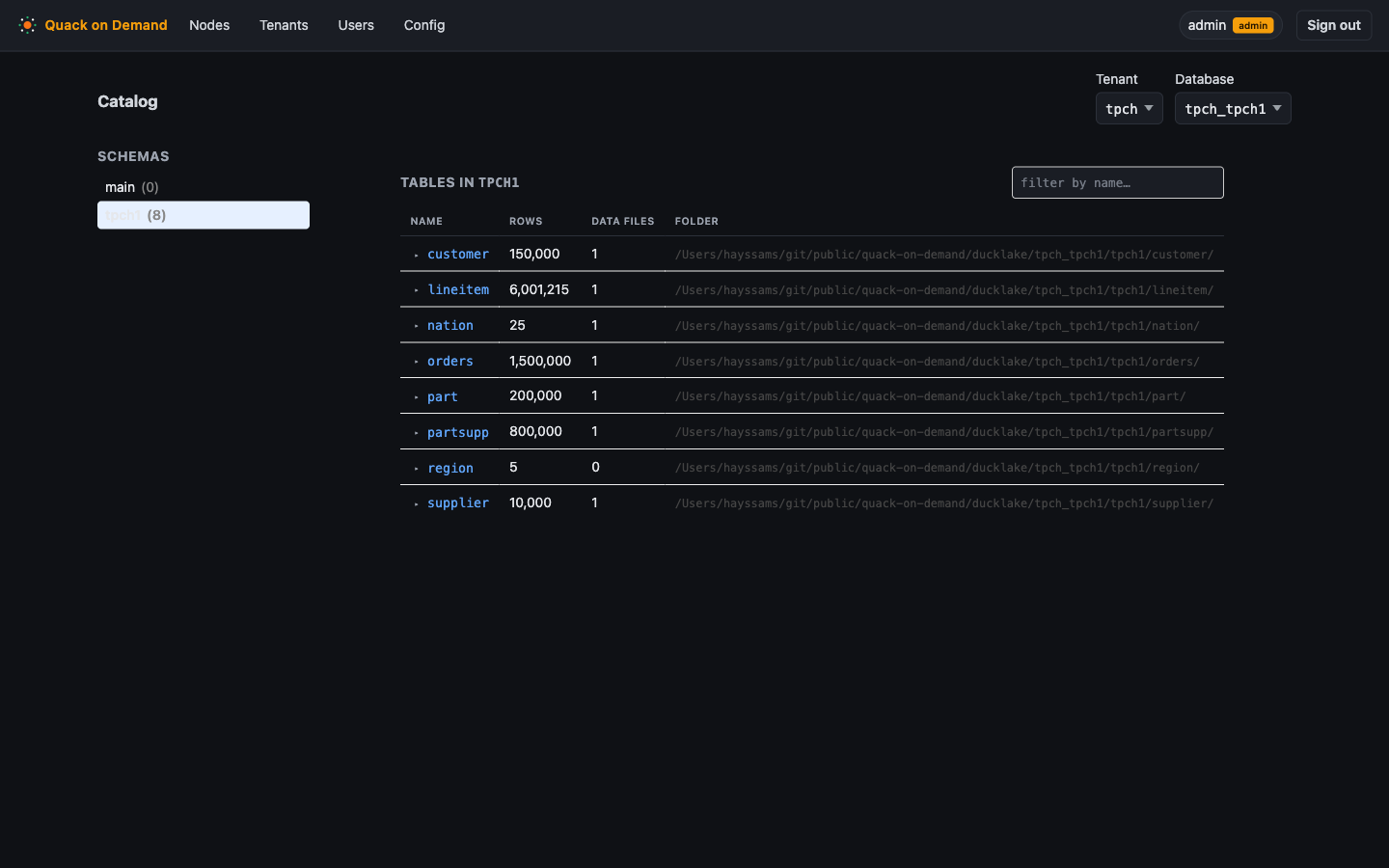1389x868 pixels.
Task: Click the region data files value 0
Action: [x=595, y=467]
